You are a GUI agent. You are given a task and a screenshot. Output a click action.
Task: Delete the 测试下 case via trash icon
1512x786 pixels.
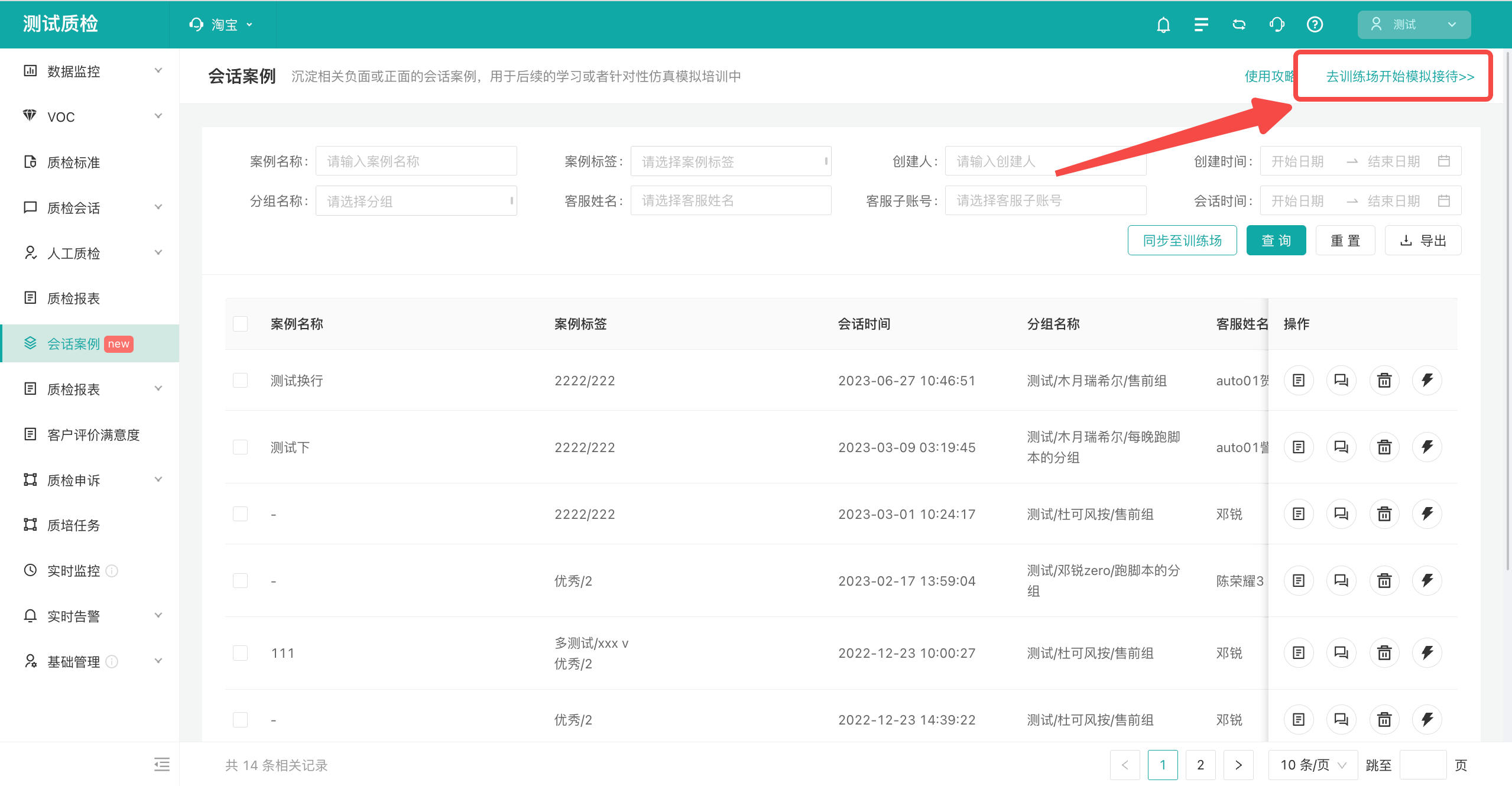coord(1384,447)
